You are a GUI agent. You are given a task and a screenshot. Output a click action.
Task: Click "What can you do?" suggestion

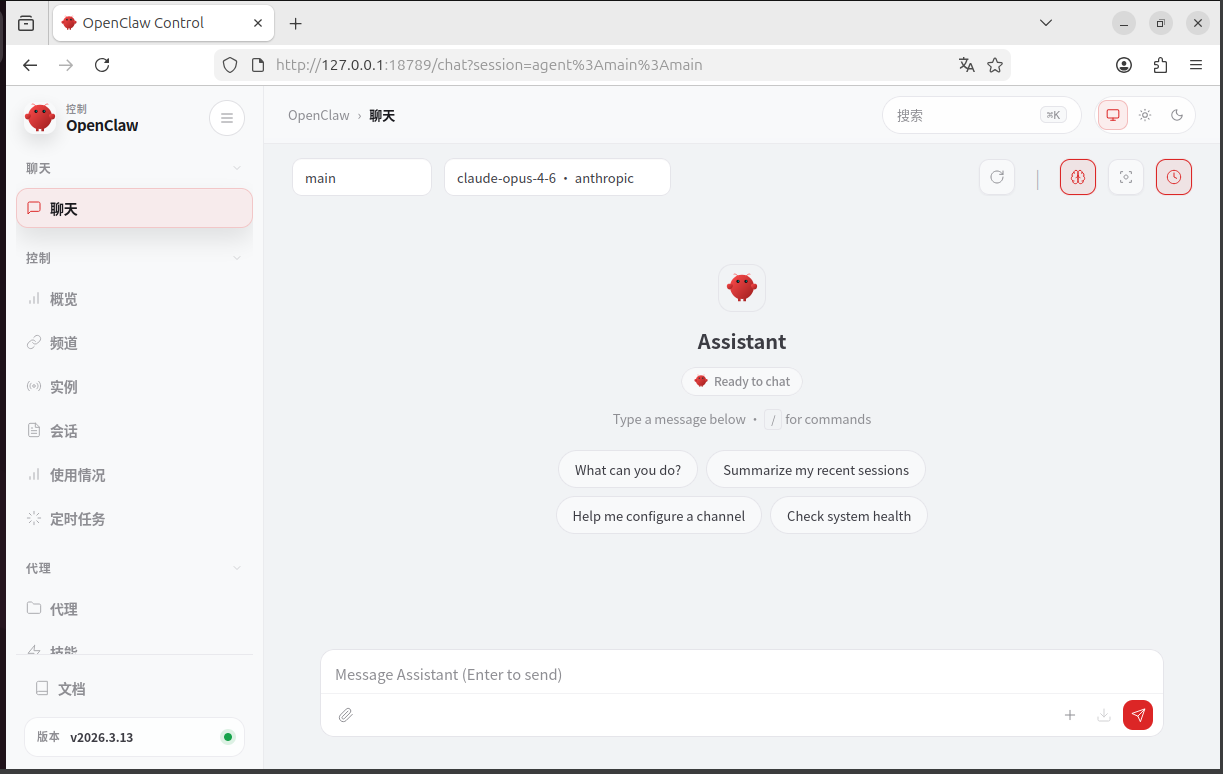(x=627, y=470)
